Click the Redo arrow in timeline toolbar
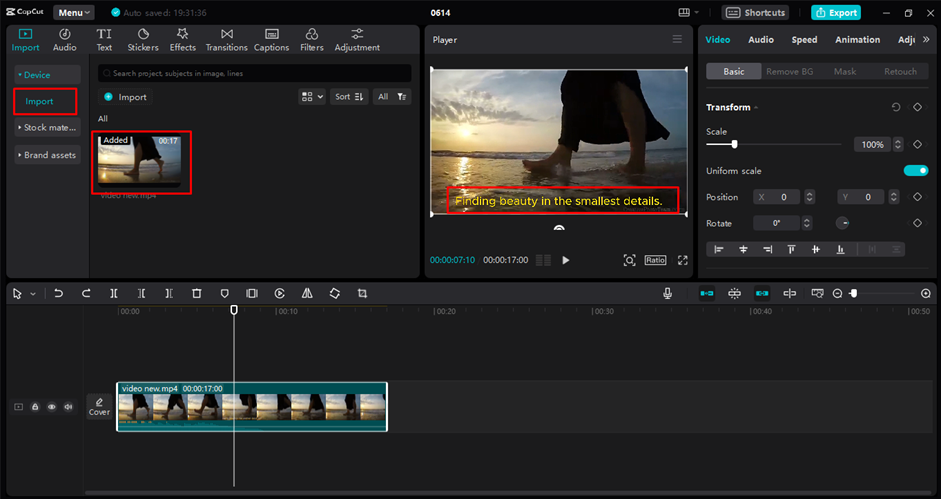The height and width of the screenshot is (499, 941). tap(86, 293)
